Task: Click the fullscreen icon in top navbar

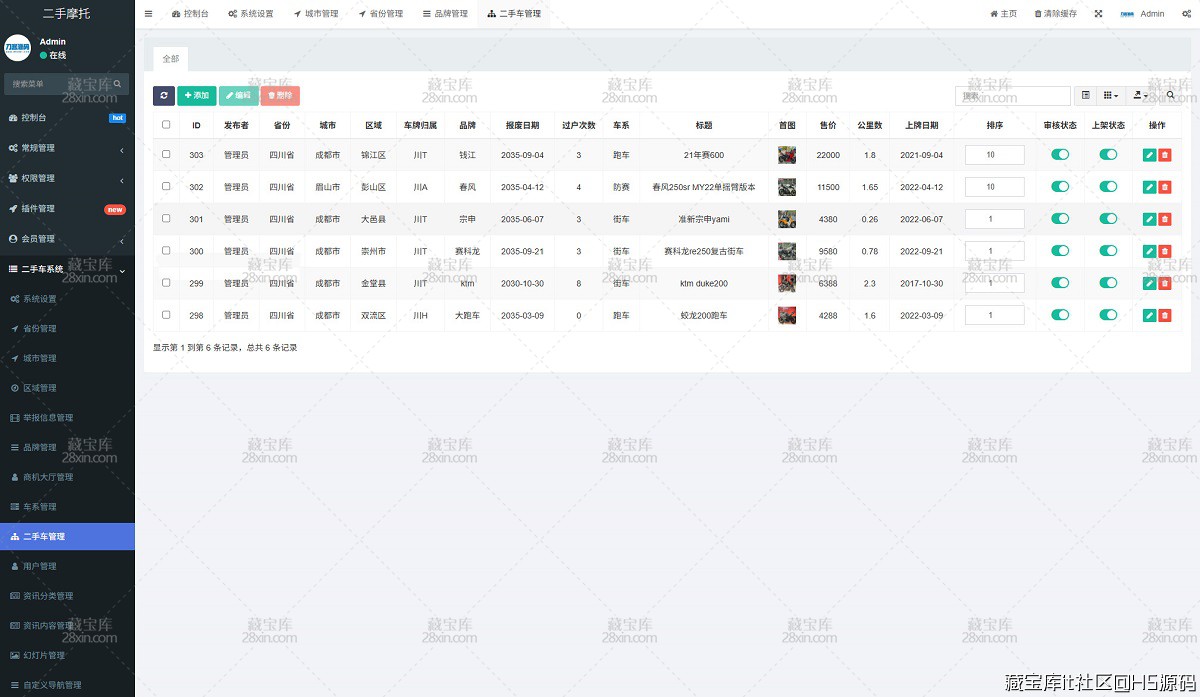Action: pos(1096,13)
